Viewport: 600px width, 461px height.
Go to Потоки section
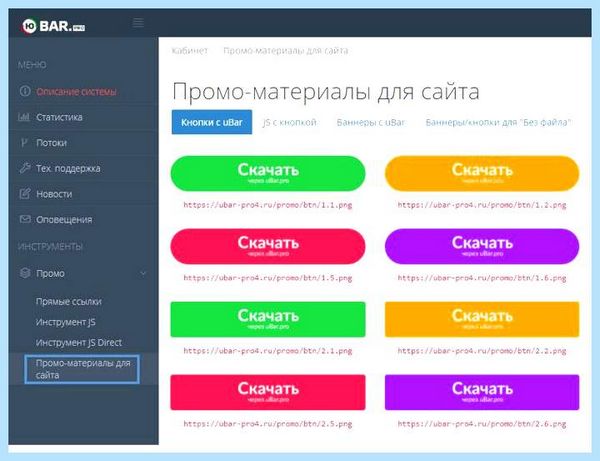[x=51, y=143]
